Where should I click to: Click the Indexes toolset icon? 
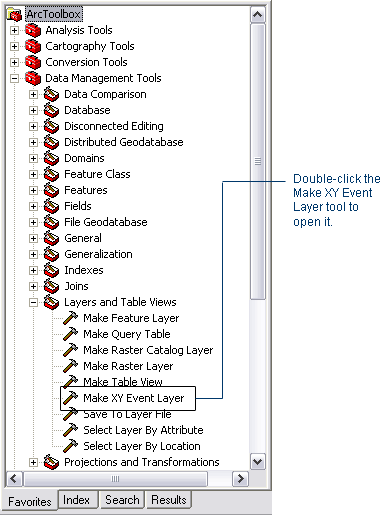[51, 270]
